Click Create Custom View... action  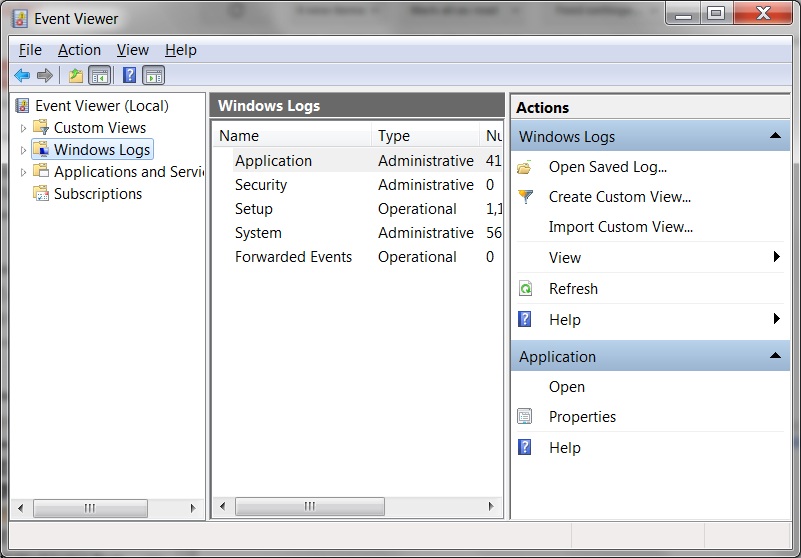click(x=620, y=197)
